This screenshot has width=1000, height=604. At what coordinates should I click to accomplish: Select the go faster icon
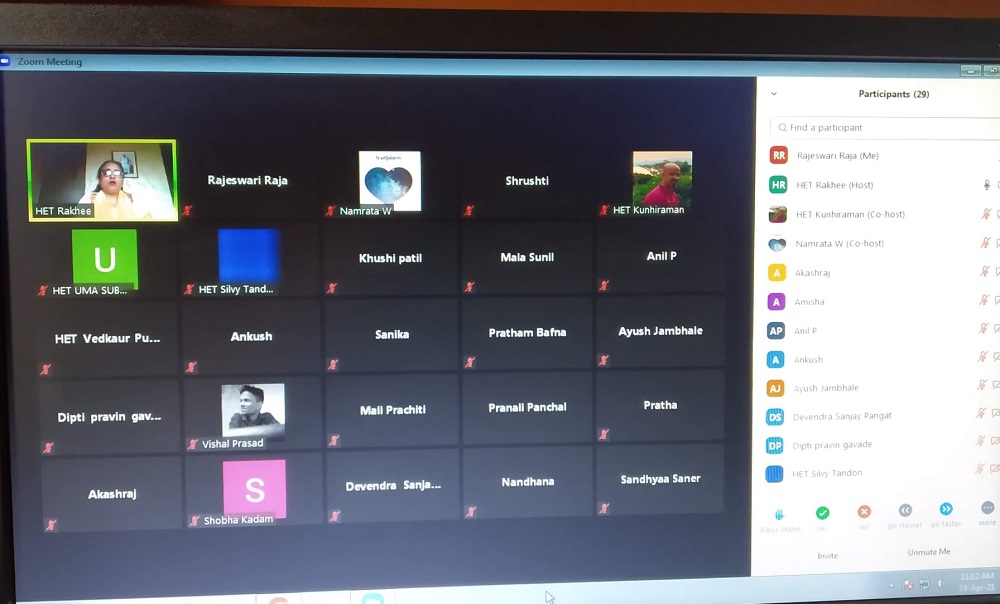(x=946, y=510)
